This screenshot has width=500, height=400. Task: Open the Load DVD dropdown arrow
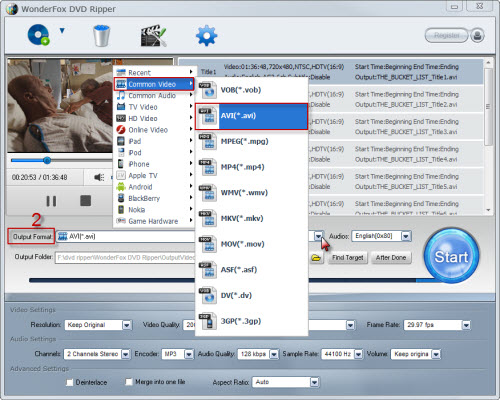(x=62, y=31)
